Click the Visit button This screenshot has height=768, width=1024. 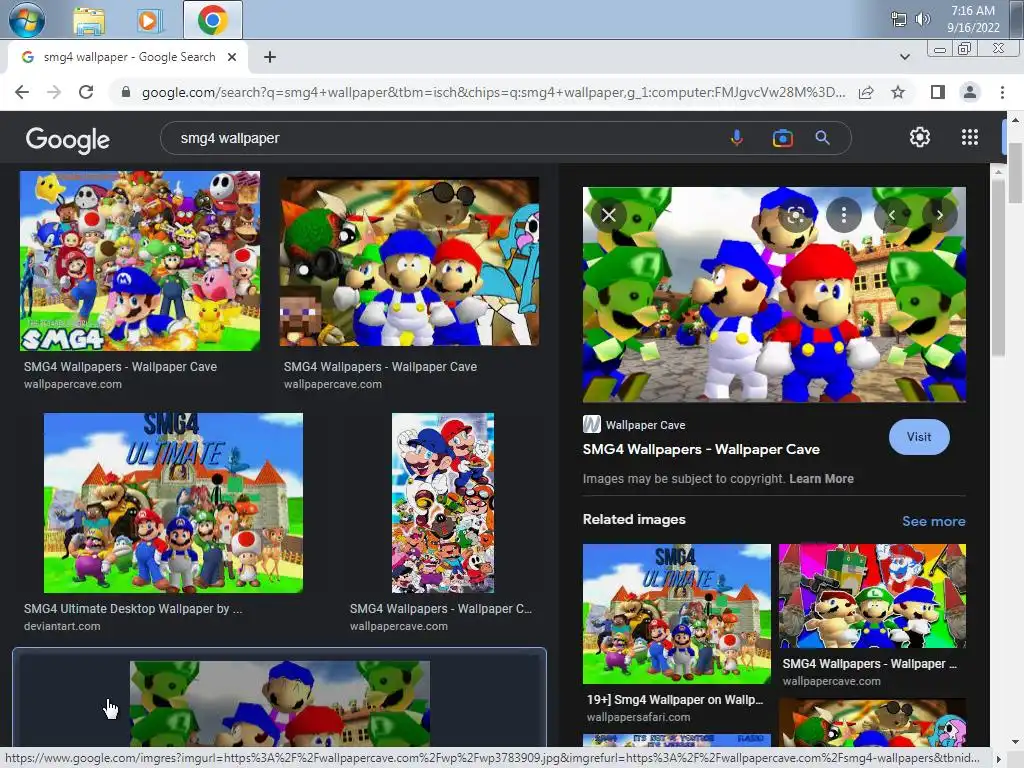919,437
